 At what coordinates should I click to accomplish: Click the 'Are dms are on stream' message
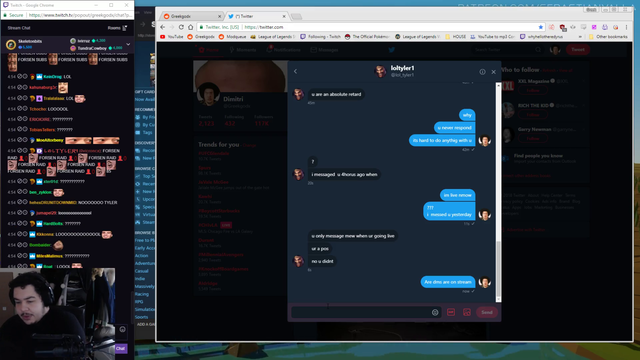[x=448, y=282]
